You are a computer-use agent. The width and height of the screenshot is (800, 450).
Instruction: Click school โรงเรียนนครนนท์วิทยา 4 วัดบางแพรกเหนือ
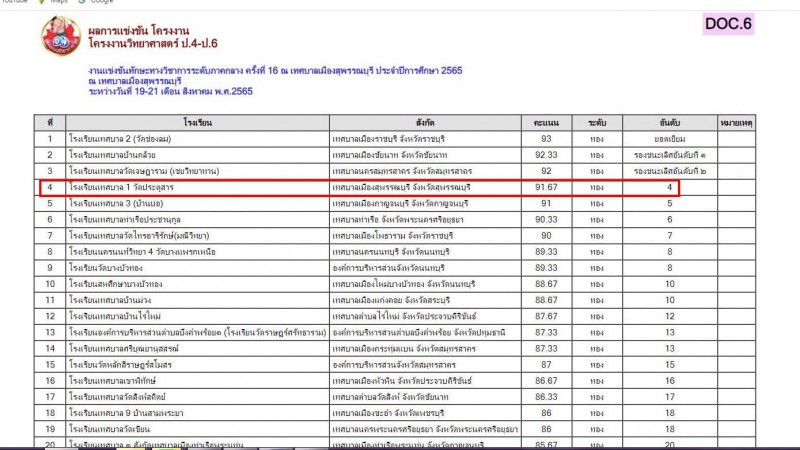tap(142, 252)
